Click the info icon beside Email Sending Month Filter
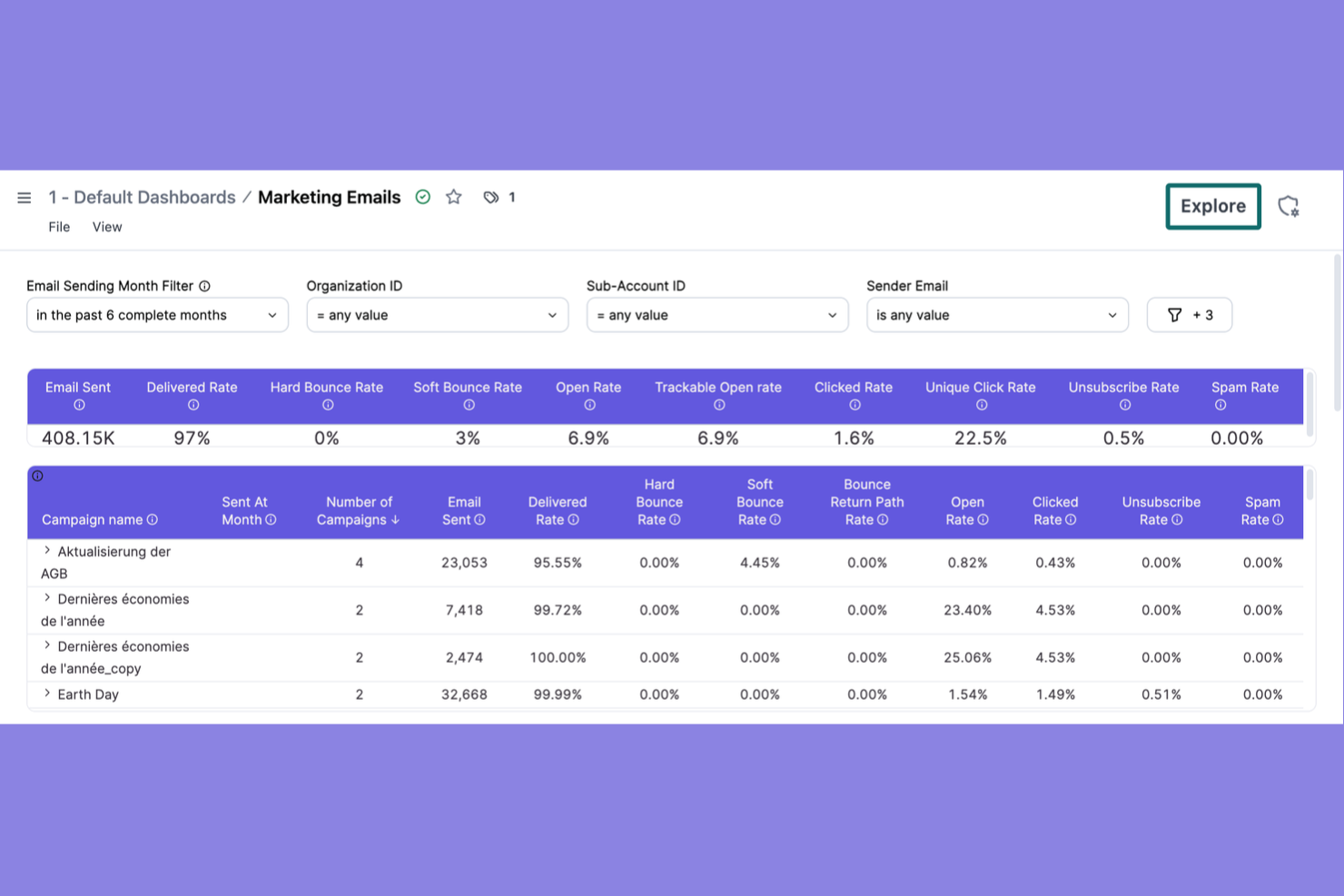This screenshot has height=896, width=1344. tap(205, 285)
